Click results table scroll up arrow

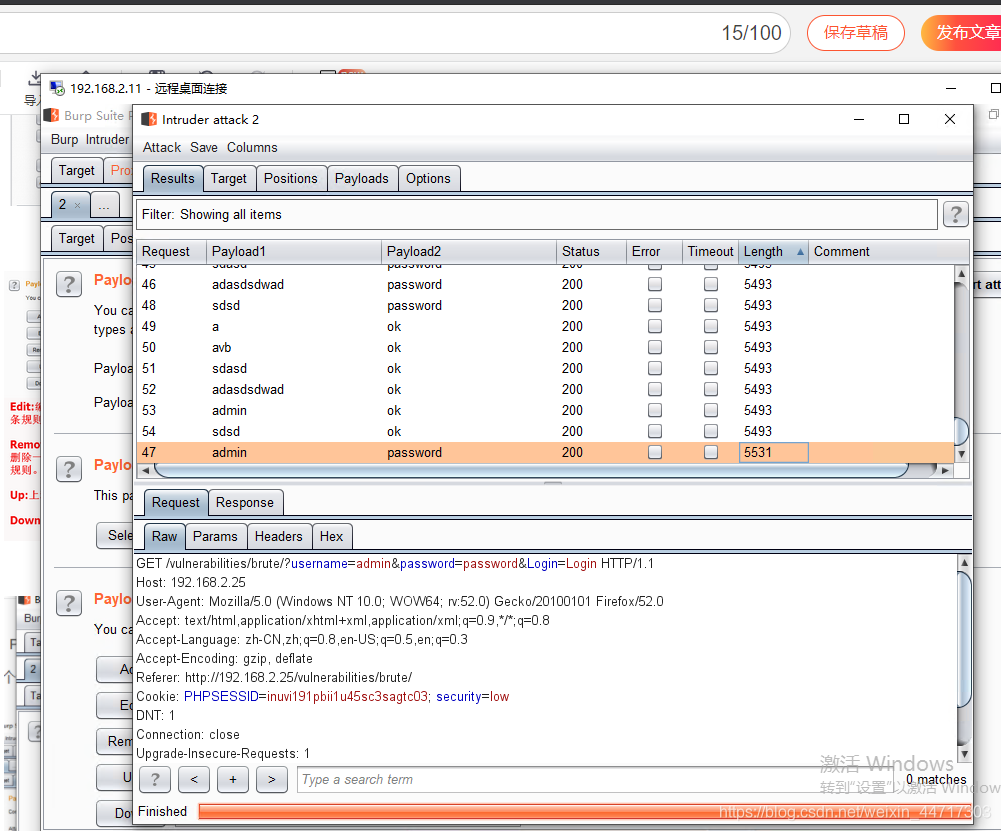(x=961, y=274)
